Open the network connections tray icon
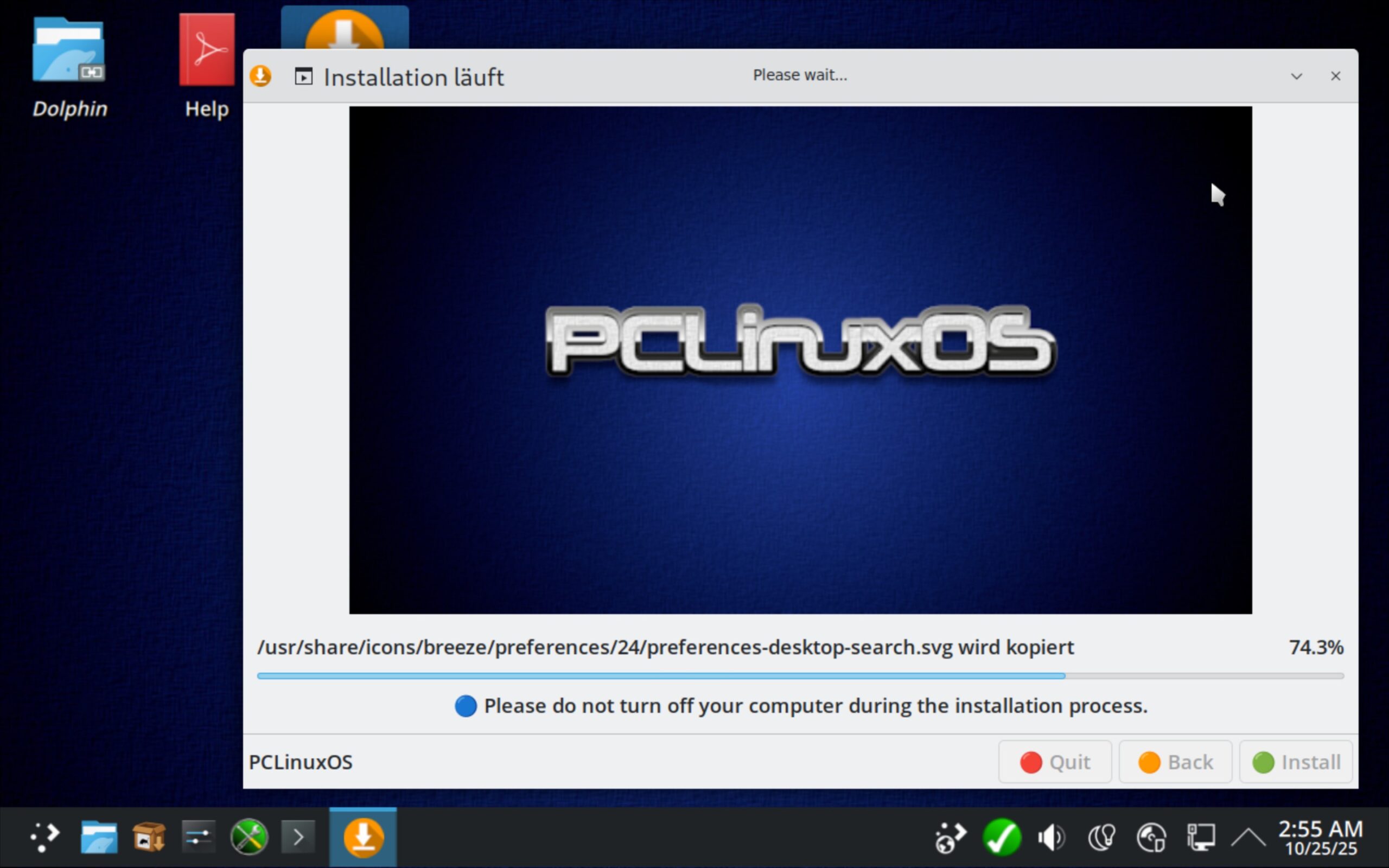The width and height of the screenshot is (1389, 868). [x=1201, y=837]
